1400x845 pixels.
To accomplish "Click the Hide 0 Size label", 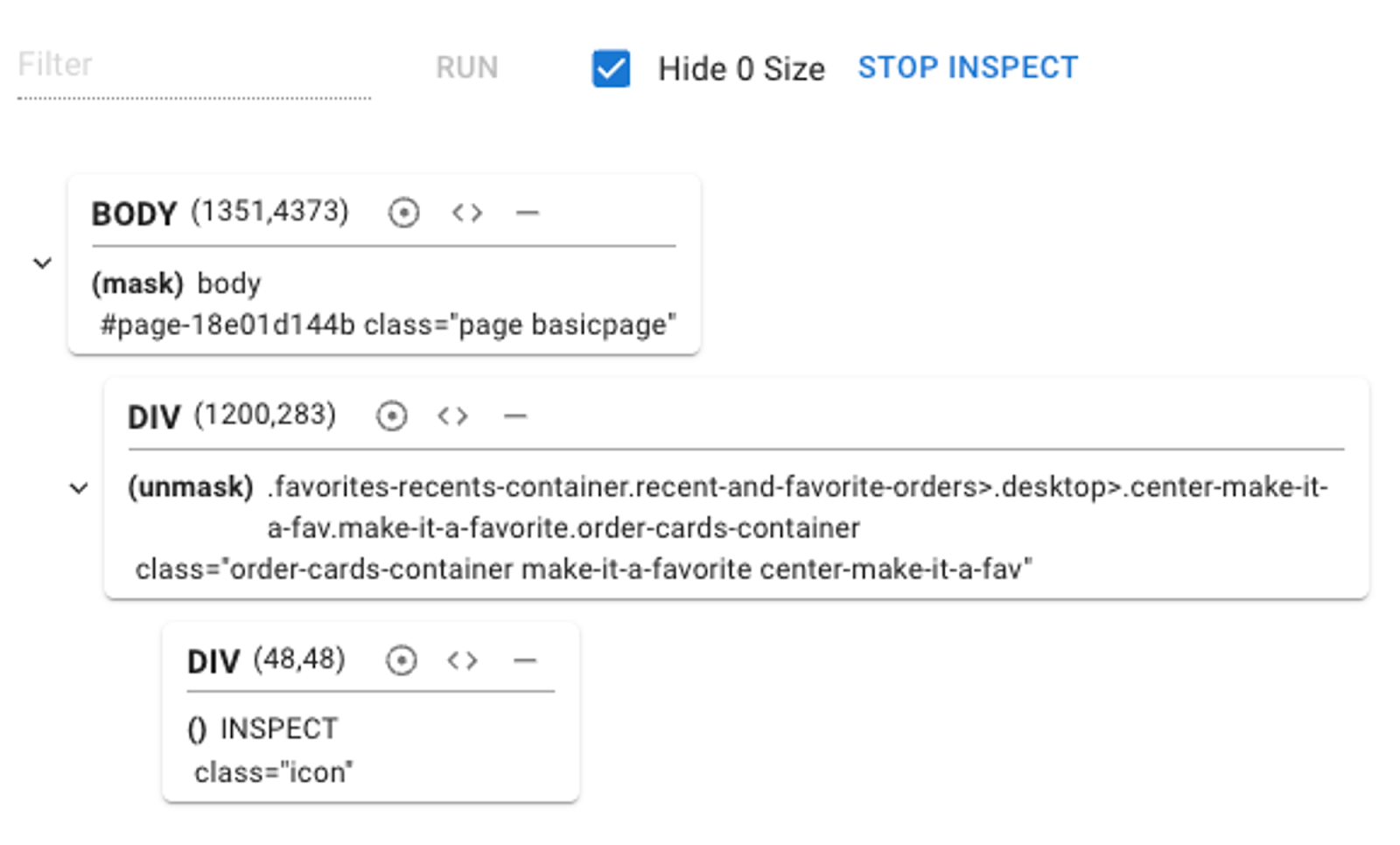I will [x=741, y=68].
